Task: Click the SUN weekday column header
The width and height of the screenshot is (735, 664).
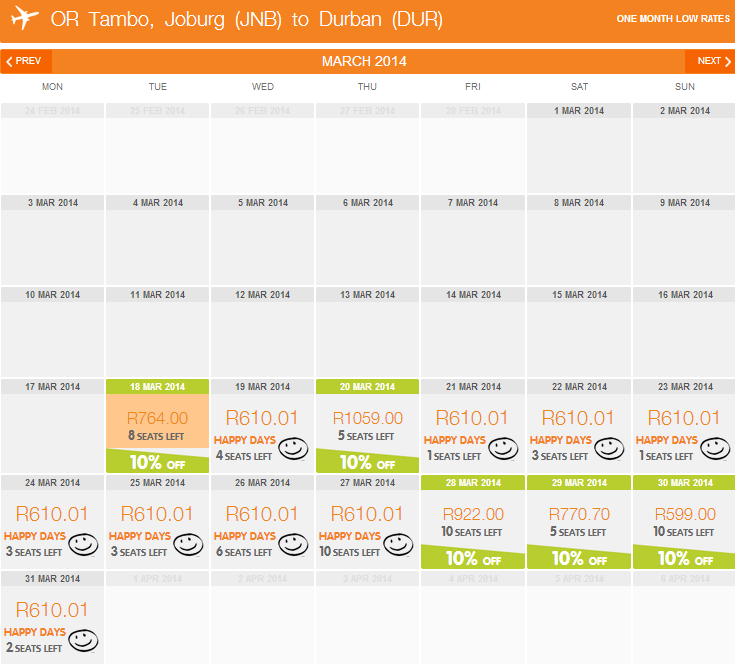Action: [685, 87]
